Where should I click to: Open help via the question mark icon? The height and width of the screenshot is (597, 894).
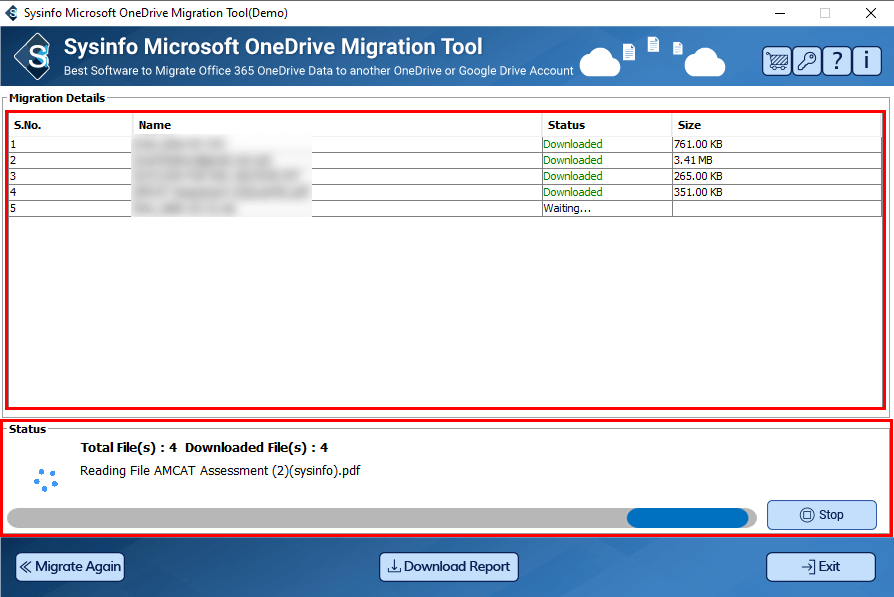click(x=836, y=61)
